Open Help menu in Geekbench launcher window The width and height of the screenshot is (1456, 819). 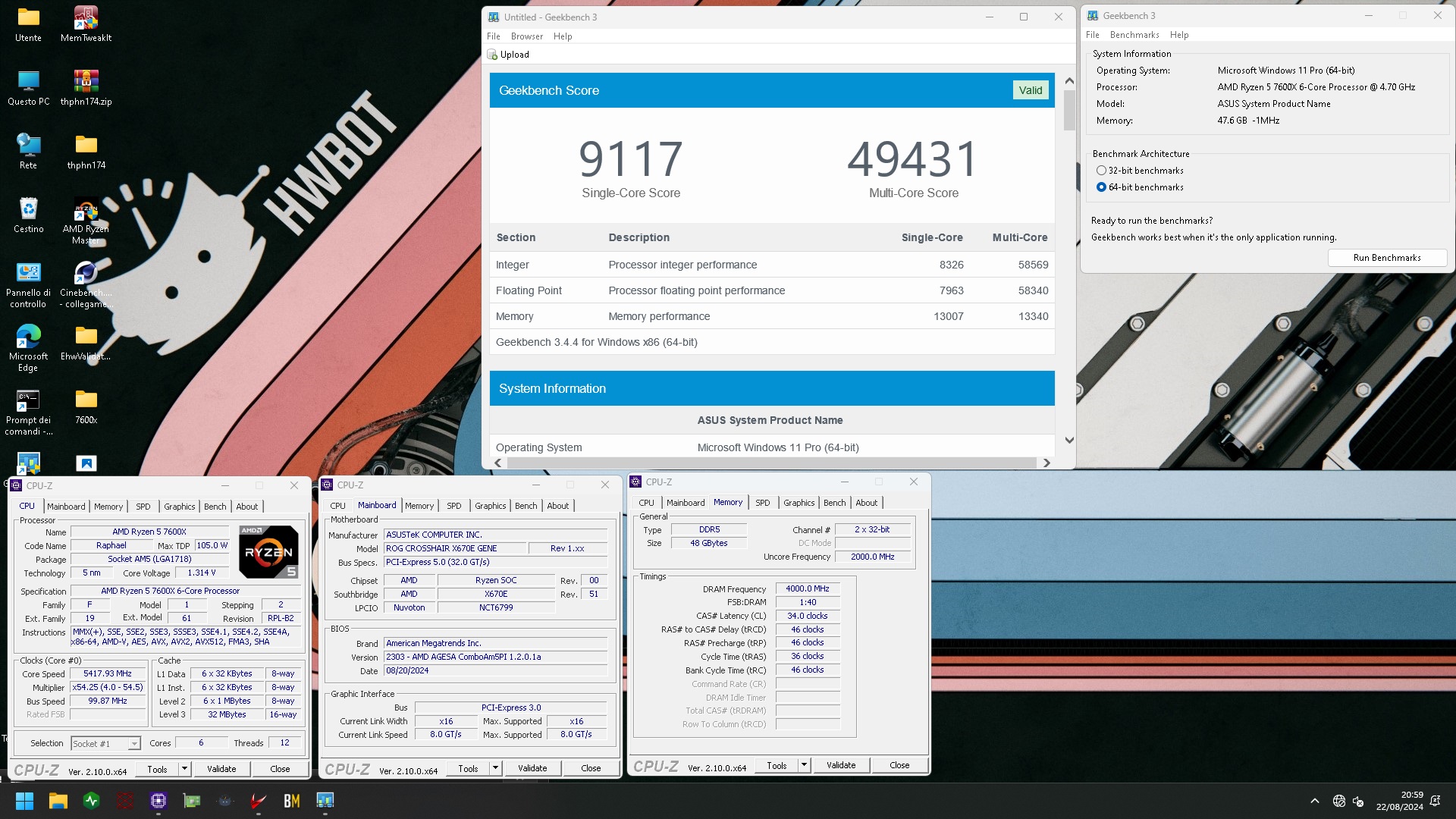(x=1178, y=35)
